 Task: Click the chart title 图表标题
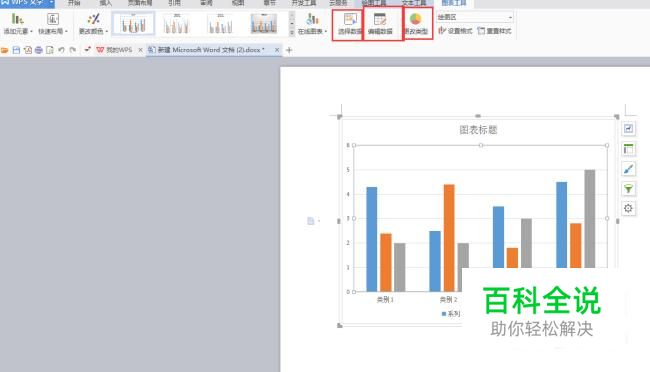pyautogui.click(x=478, y=130)
